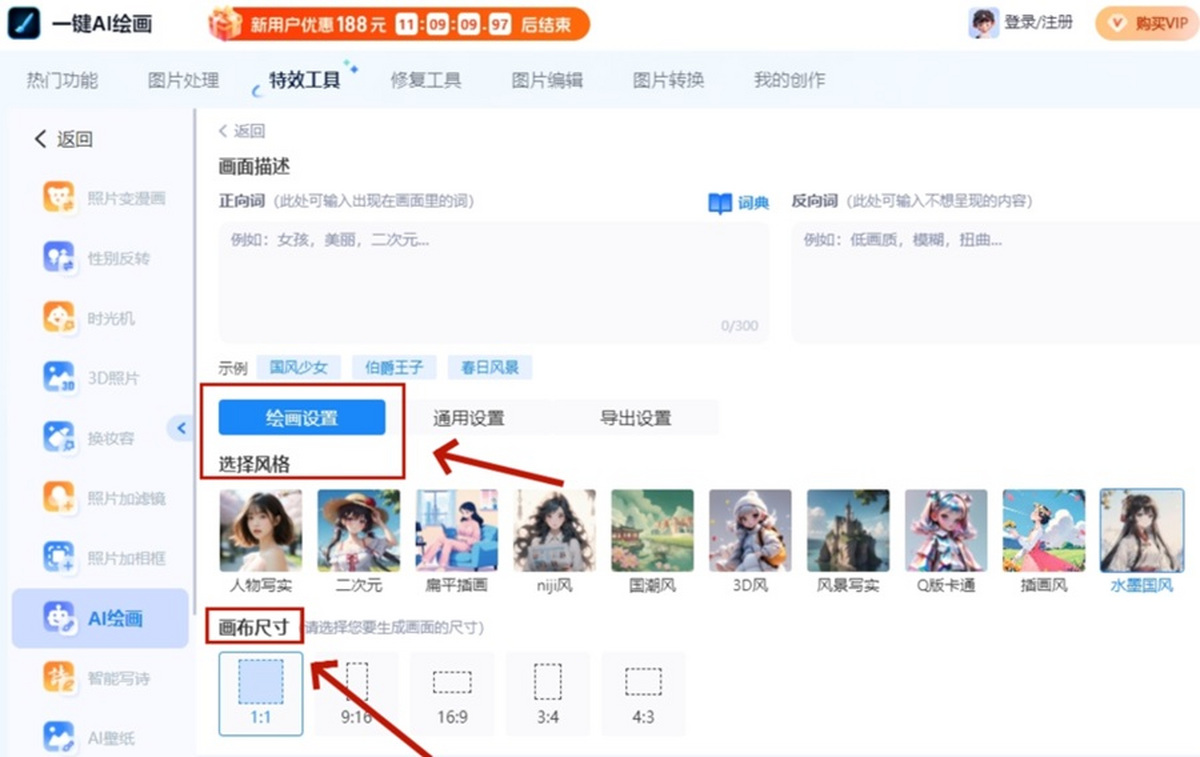
Task: Select the 16:9 aspect ratio
Action: pyautogui.click(x=452, y=693)
